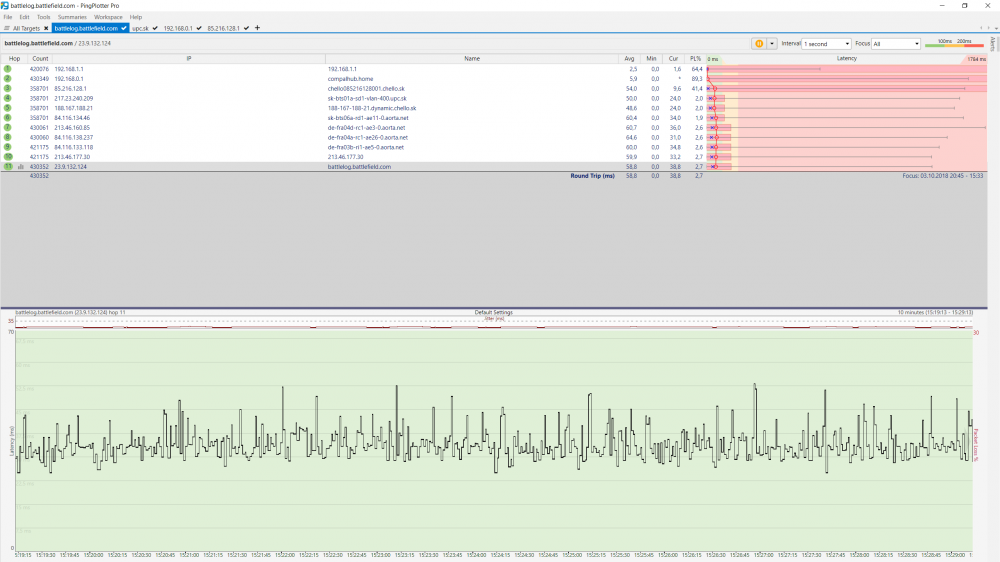Click the Min column header
Image resolution: width=1000 pixels, height=562 pixels.
(651, 59)
